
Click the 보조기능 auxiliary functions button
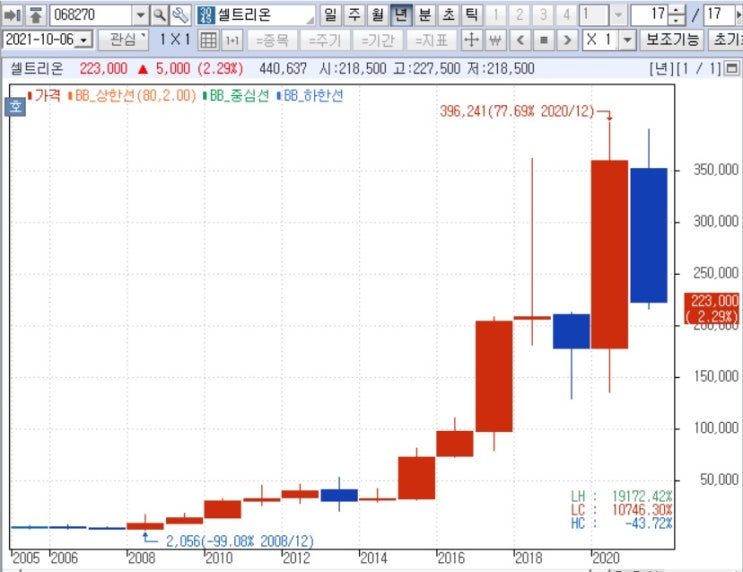(672, 40)
